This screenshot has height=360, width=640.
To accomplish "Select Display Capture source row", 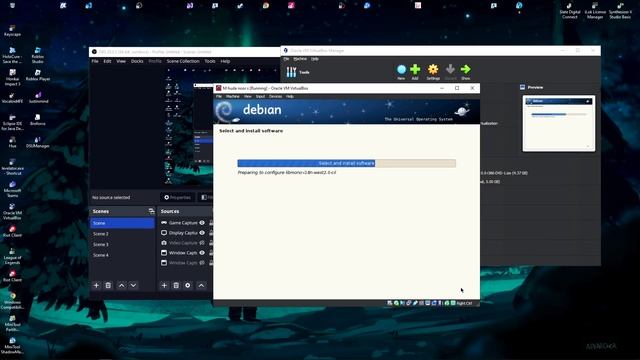I will click(186, 233).
